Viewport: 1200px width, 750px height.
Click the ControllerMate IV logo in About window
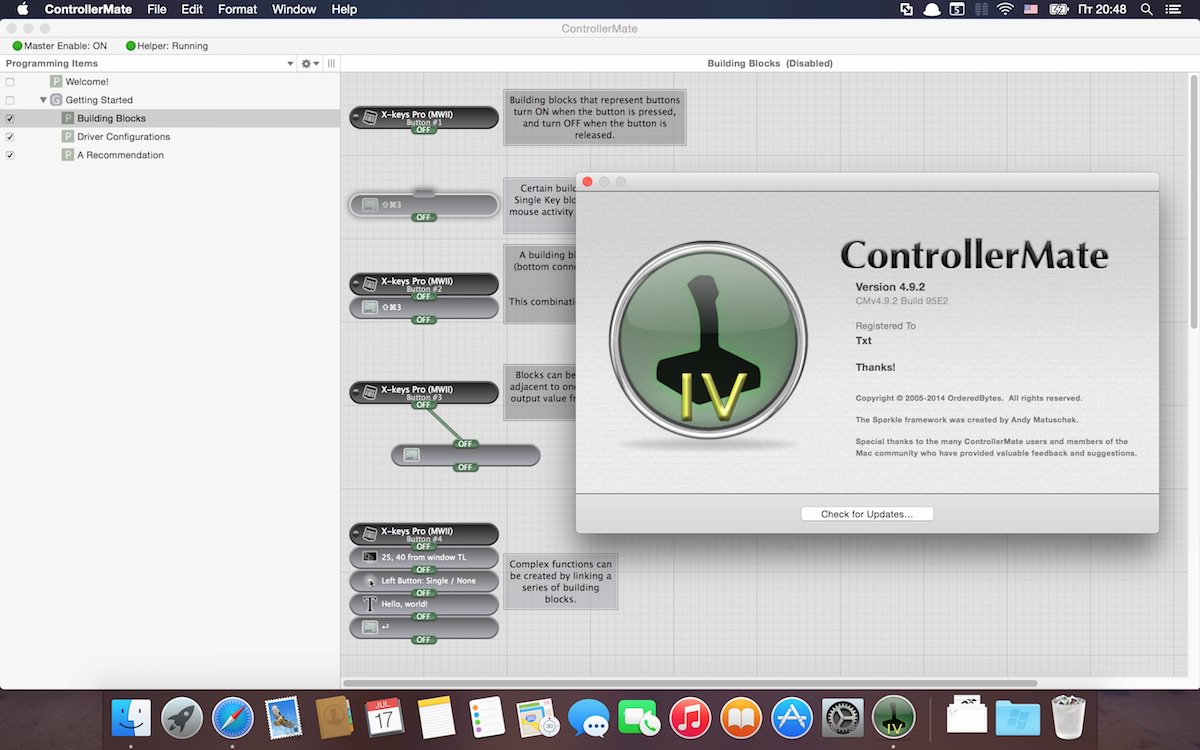(708, 339)
